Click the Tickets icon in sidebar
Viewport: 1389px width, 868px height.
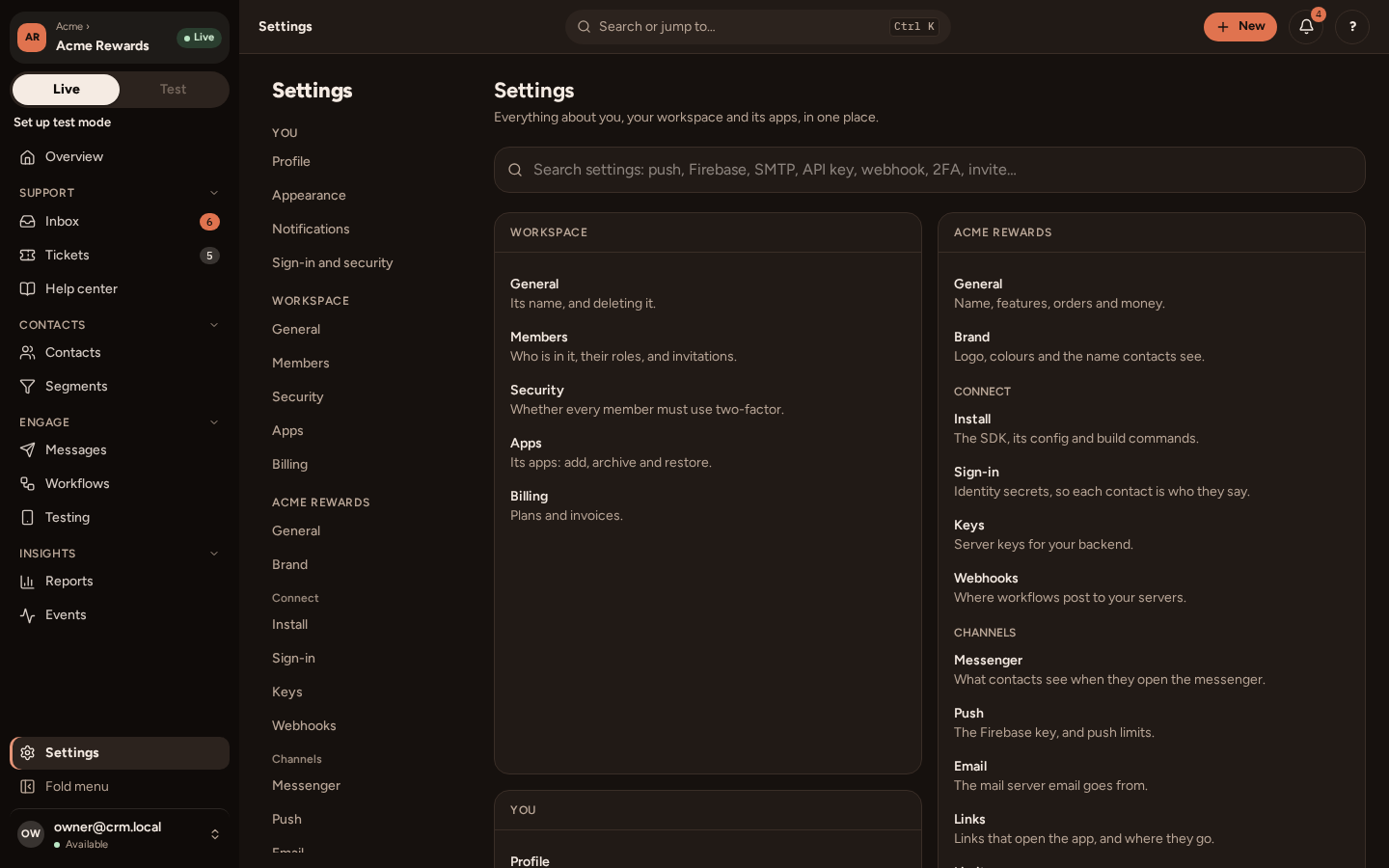[x=28, y=256]
